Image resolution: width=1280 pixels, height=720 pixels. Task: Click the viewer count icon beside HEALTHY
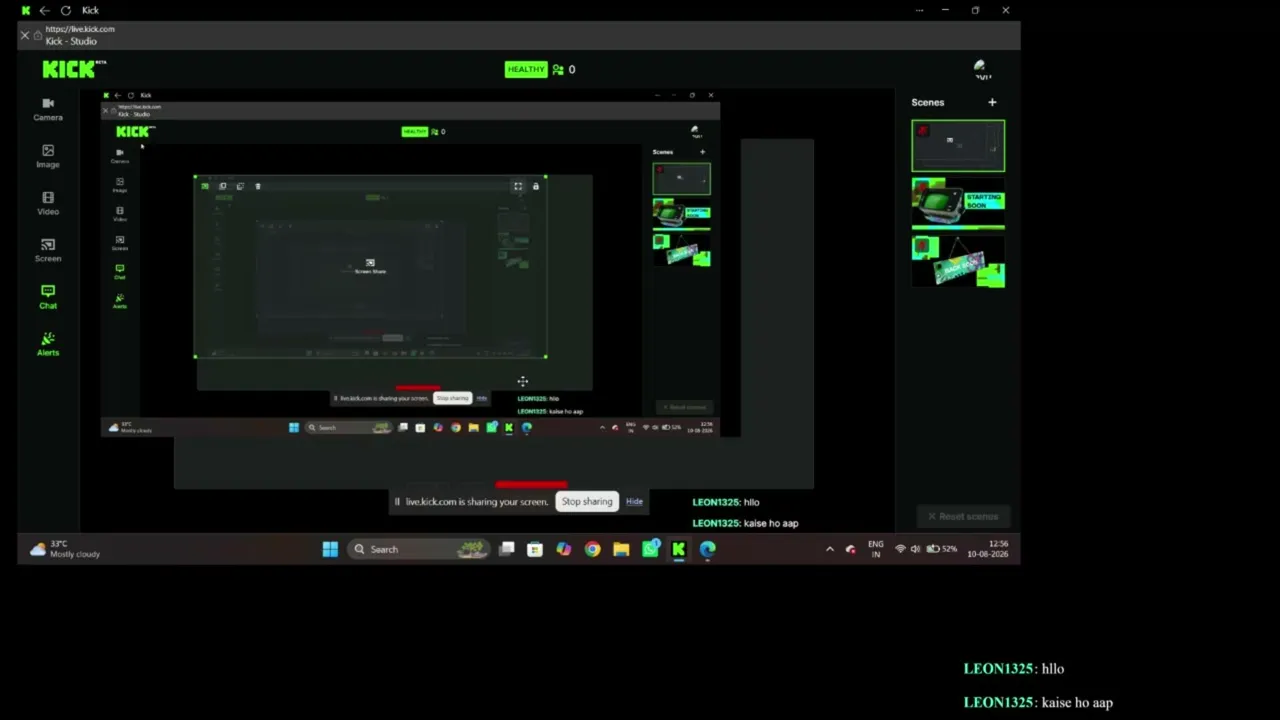(x=558, y=69)
